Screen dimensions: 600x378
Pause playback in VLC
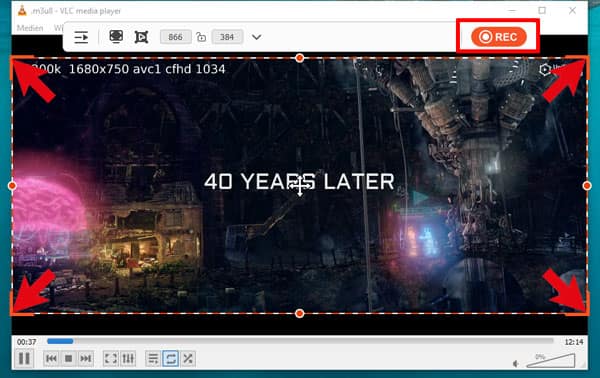tap(24, 359)
